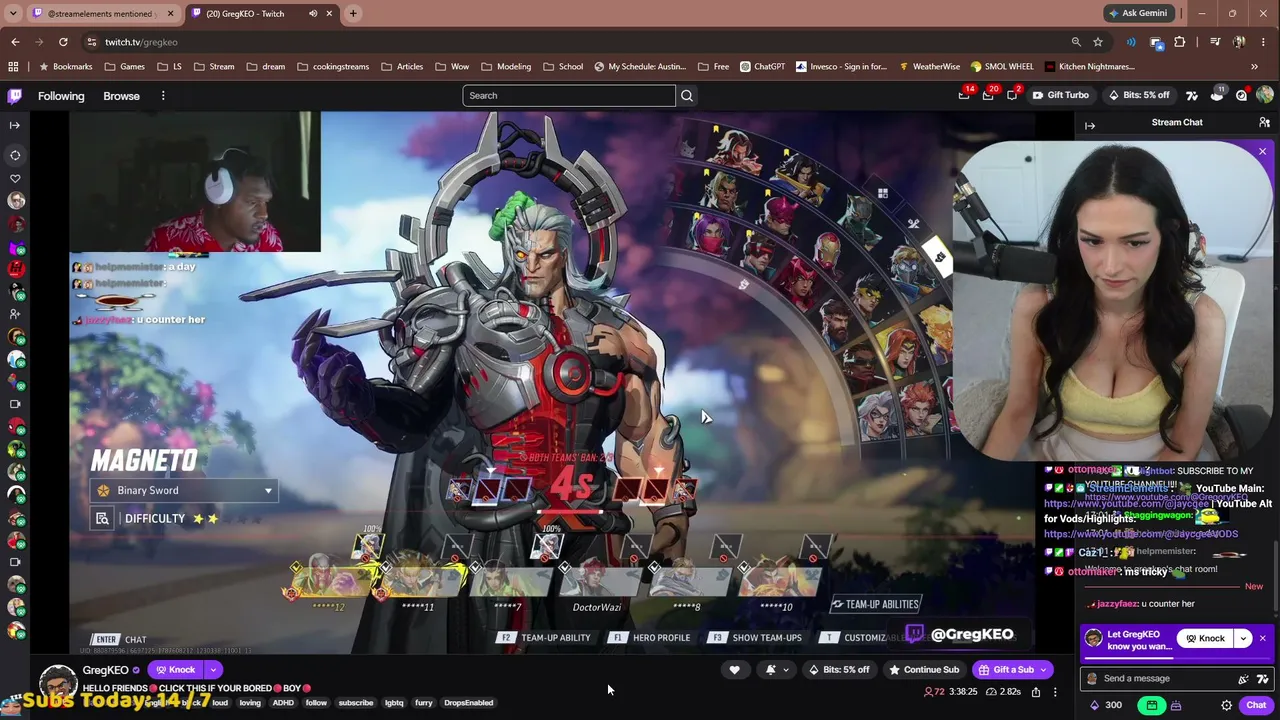Click the green channel points reward icon

coord(1152,705)
